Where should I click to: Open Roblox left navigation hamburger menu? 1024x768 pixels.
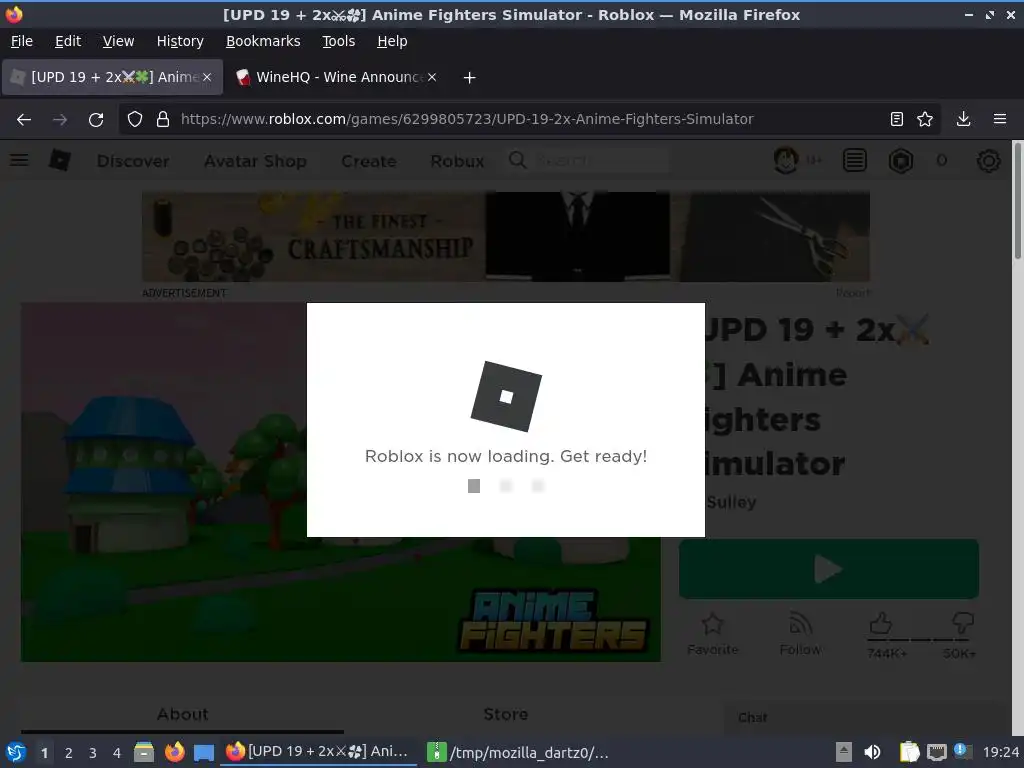pos(19,160)
